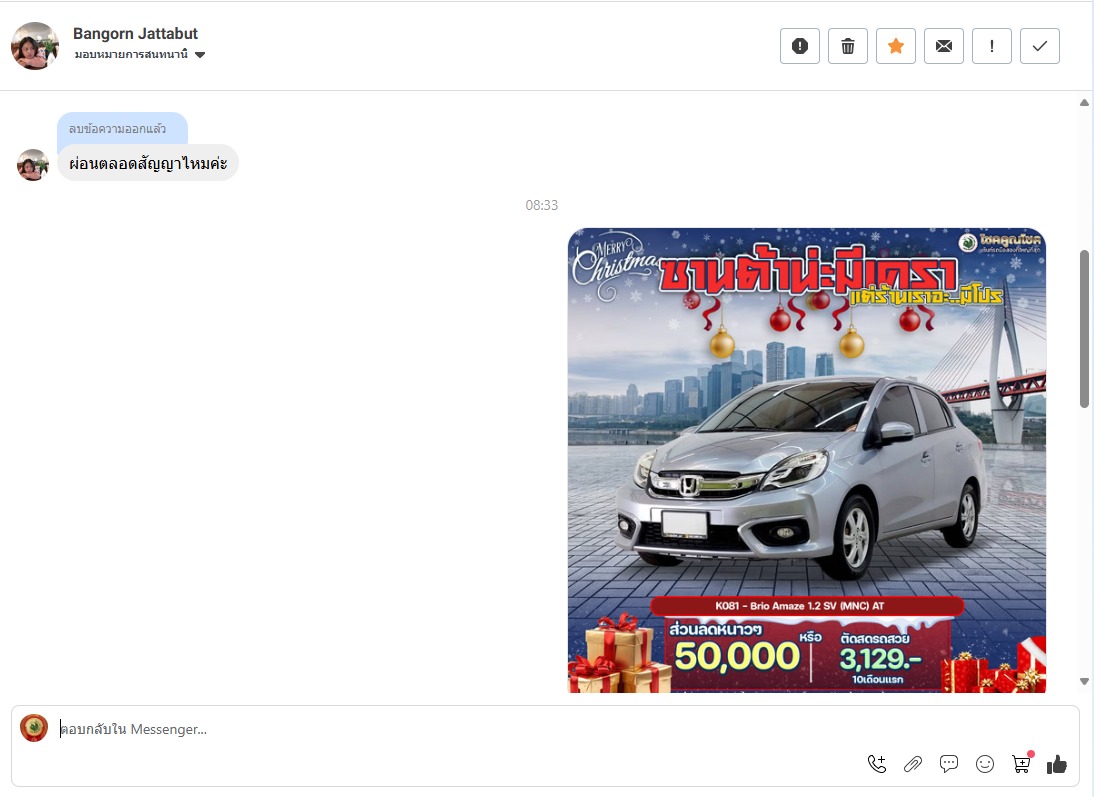Start a call with phone plus icon

click(877, 764)
